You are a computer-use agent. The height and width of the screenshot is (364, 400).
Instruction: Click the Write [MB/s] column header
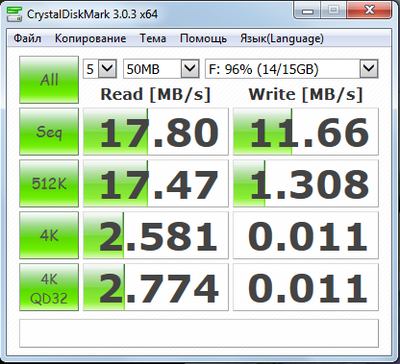tap(306, 95)
